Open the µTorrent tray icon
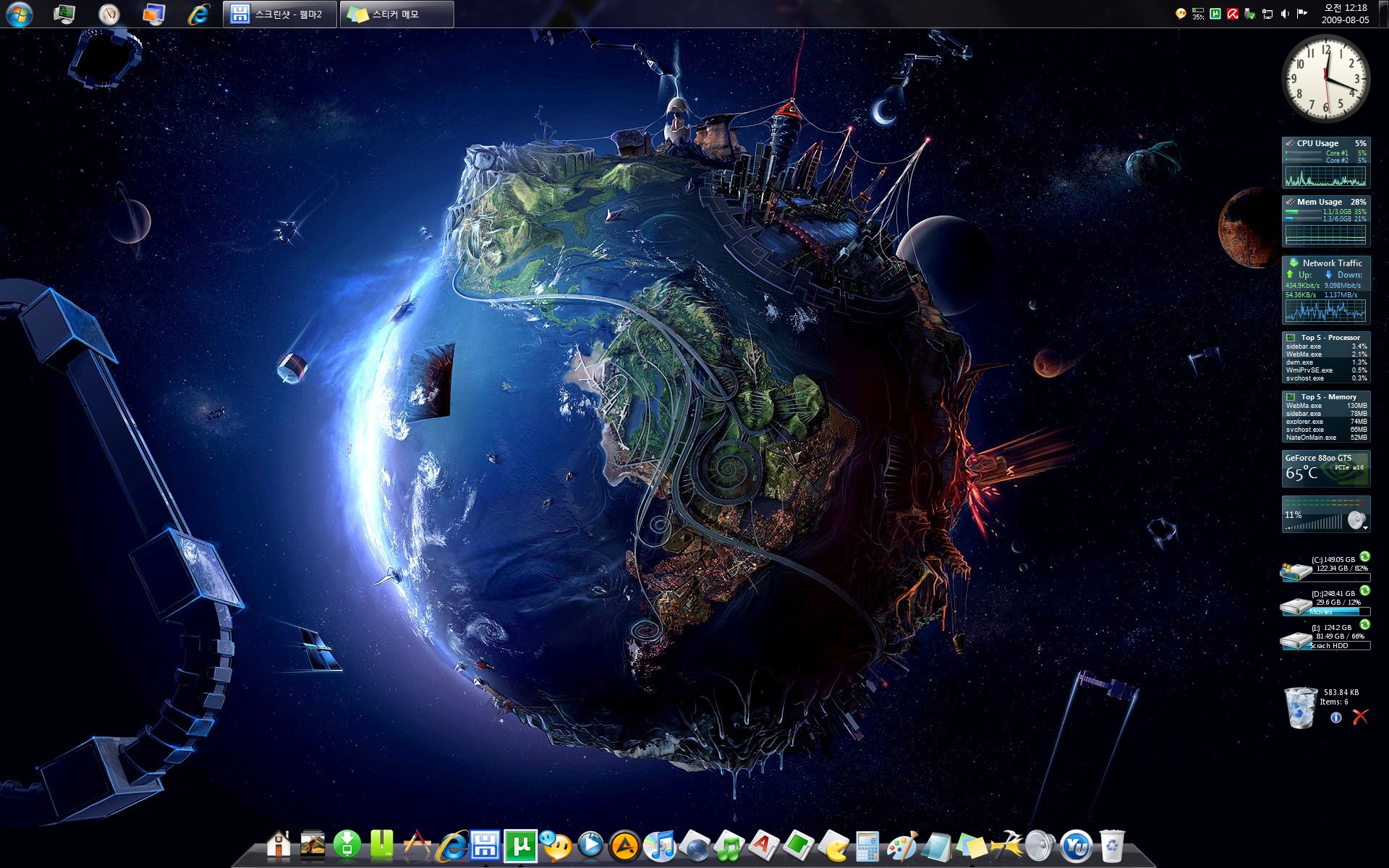This screenshot has height=868, width=1389. 1215,14
